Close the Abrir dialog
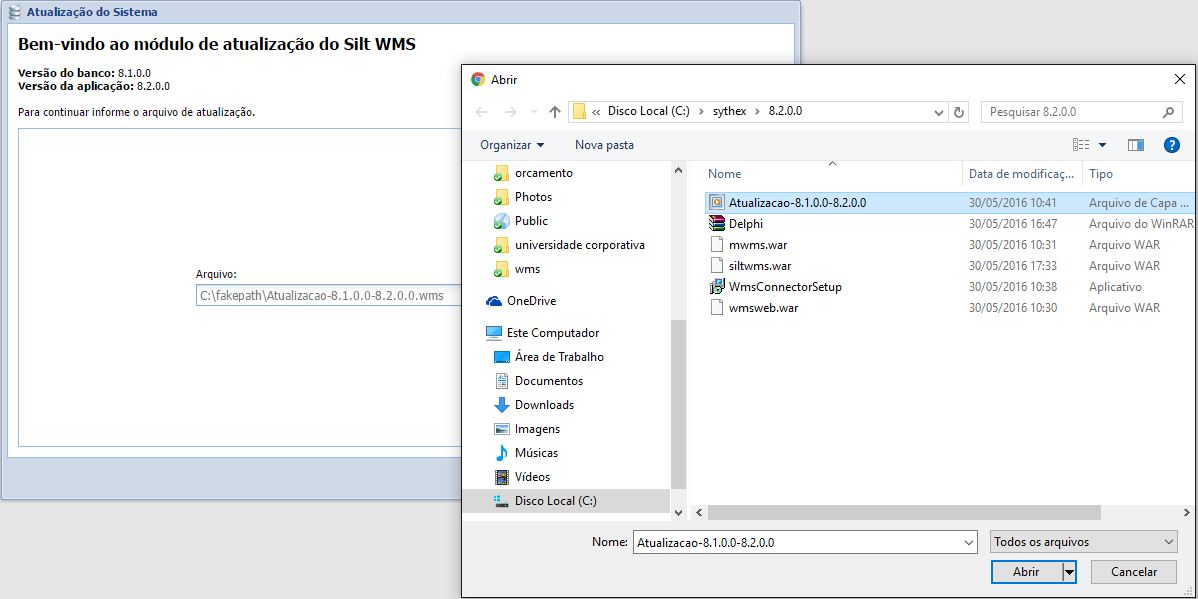Image resolution: width=1198 pixels, height=599 pixels. 1180,79
